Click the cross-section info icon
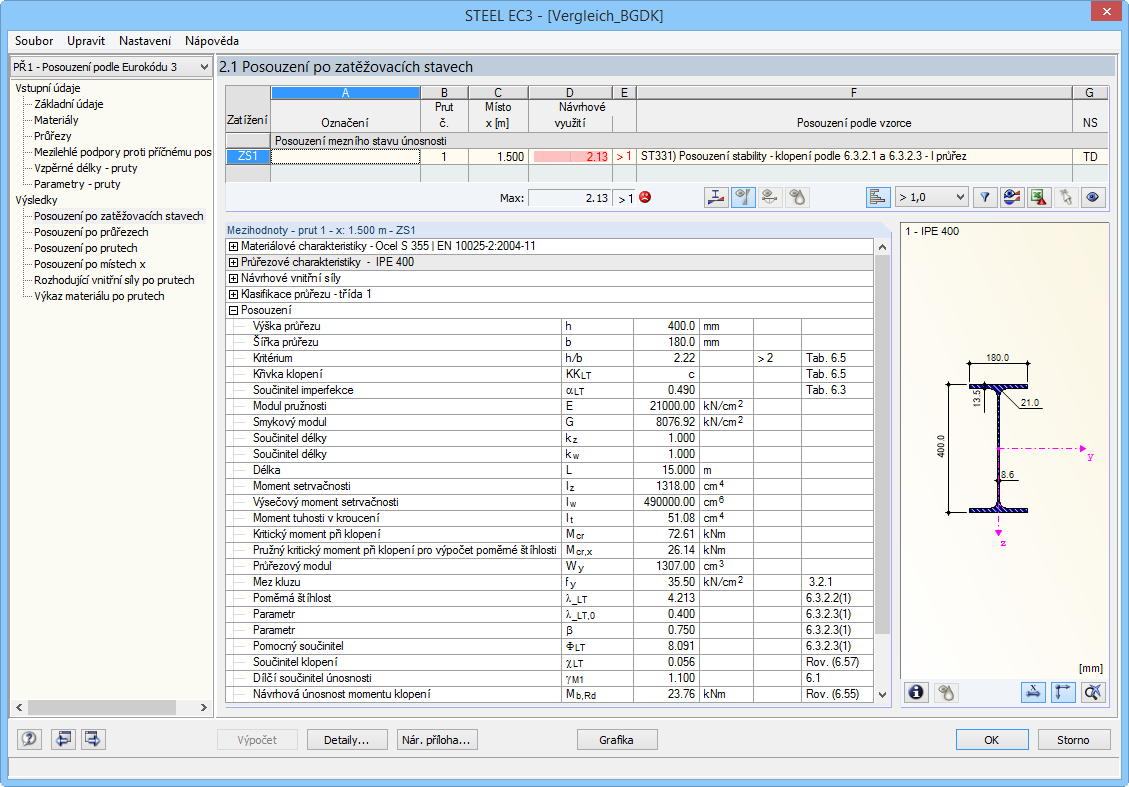Image resolution: width=1129 pixels, height=787 pixels. [x=917, y=692]
